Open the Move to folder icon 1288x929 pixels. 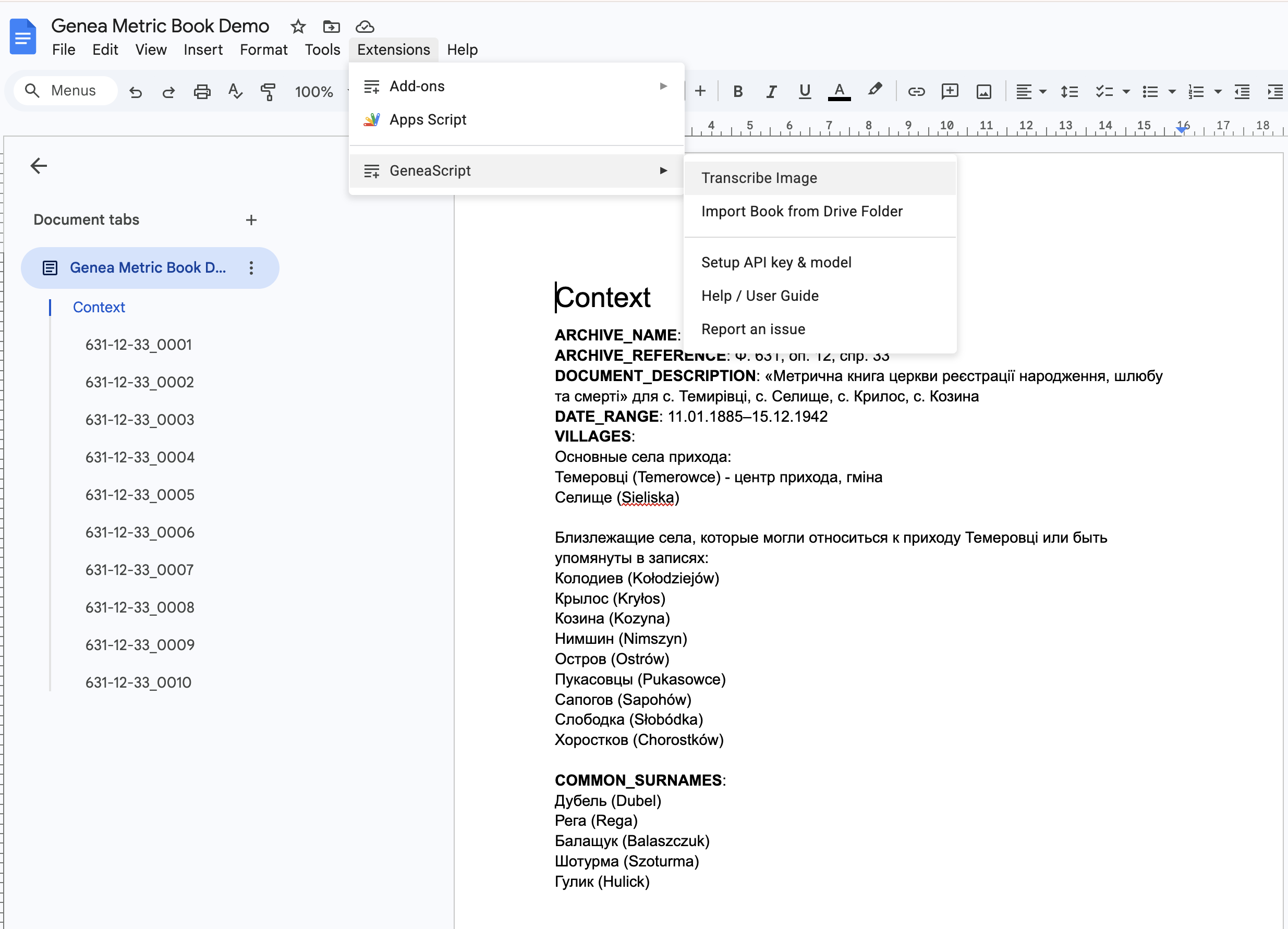[x=331, y=27]
